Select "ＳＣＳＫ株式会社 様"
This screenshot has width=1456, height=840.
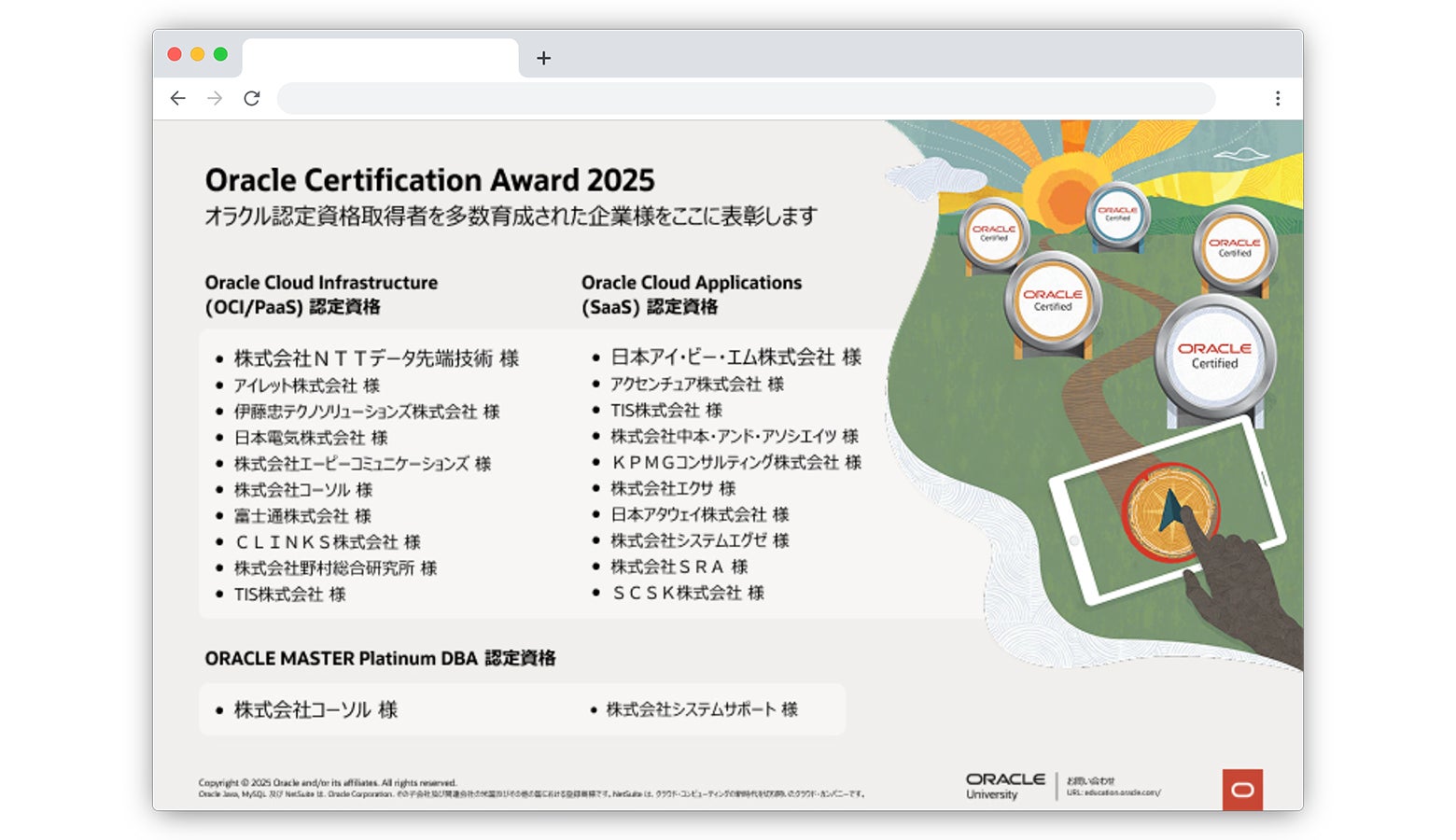coord(688,593)
